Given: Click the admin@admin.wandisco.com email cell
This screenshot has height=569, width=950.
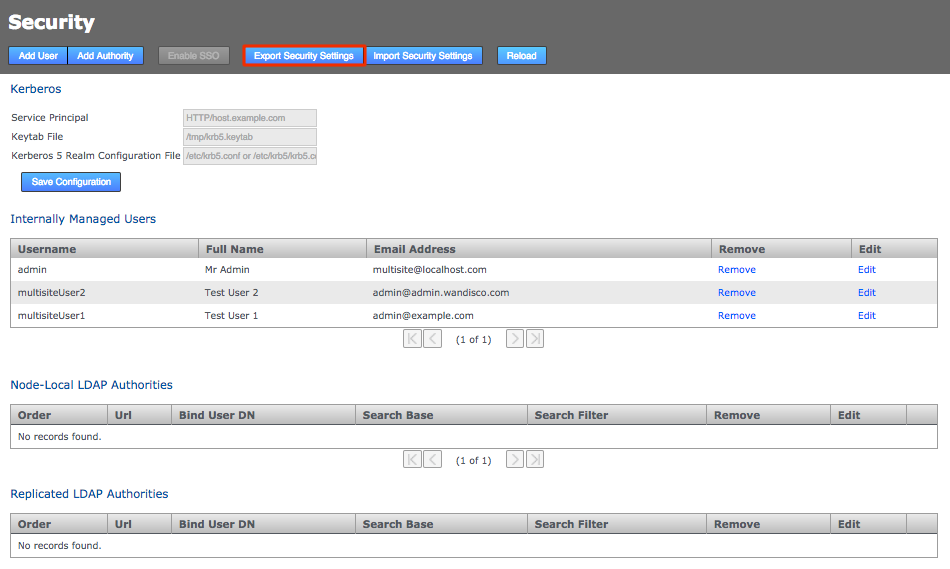Looking at the screenshot, I should pos(440,293).
